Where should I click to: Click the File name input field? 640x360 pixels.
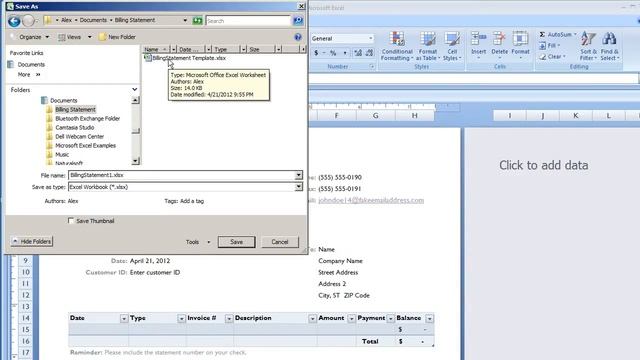[x=182, y=175]
